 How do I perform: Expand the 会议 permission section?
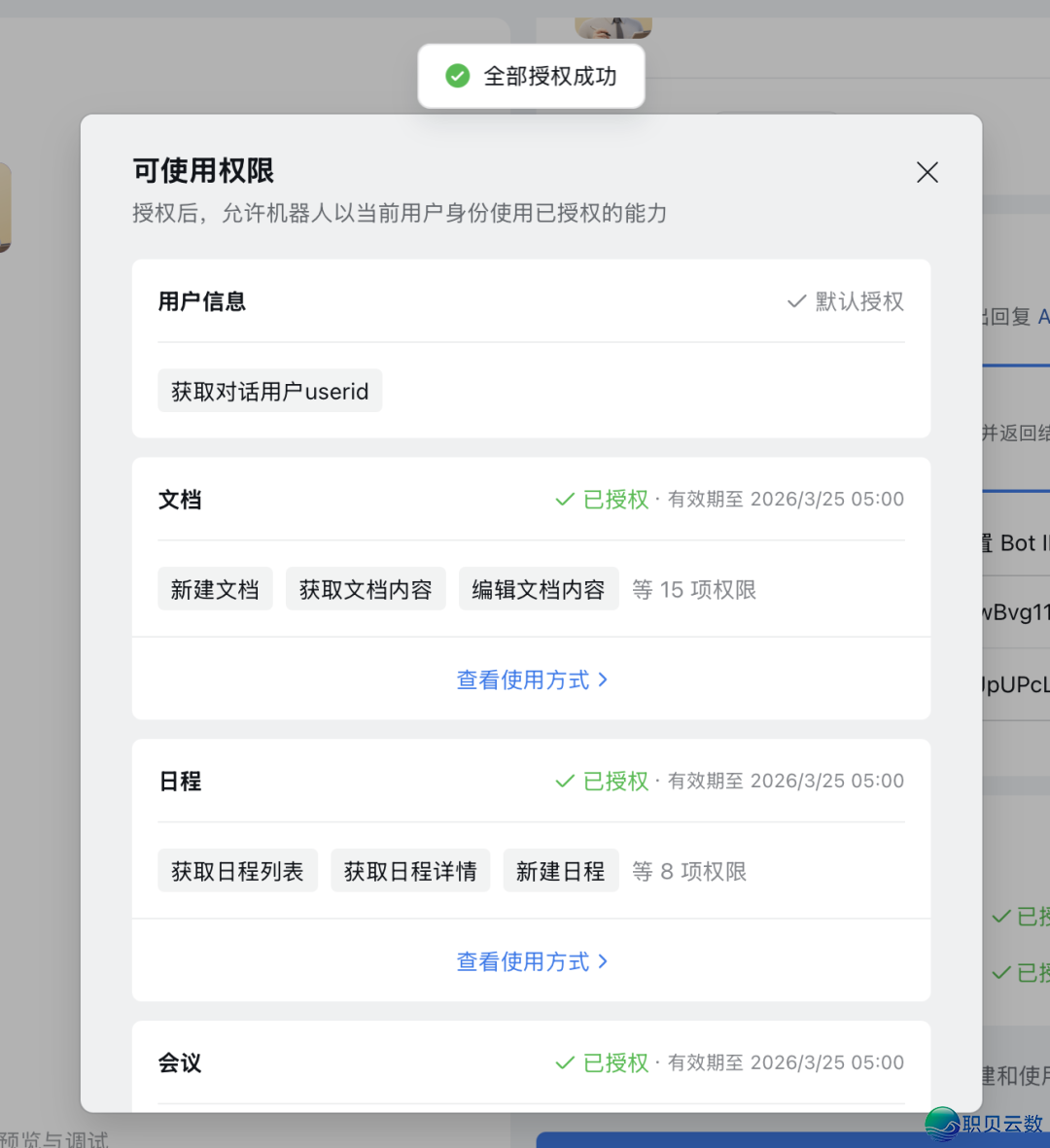[180, 1062]
